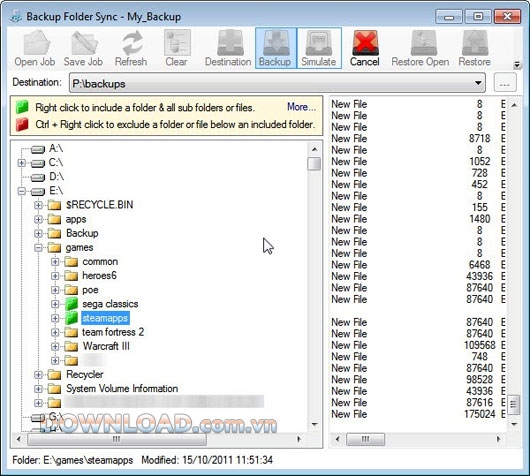Select the team fortress 2 folder

(113, 332)
